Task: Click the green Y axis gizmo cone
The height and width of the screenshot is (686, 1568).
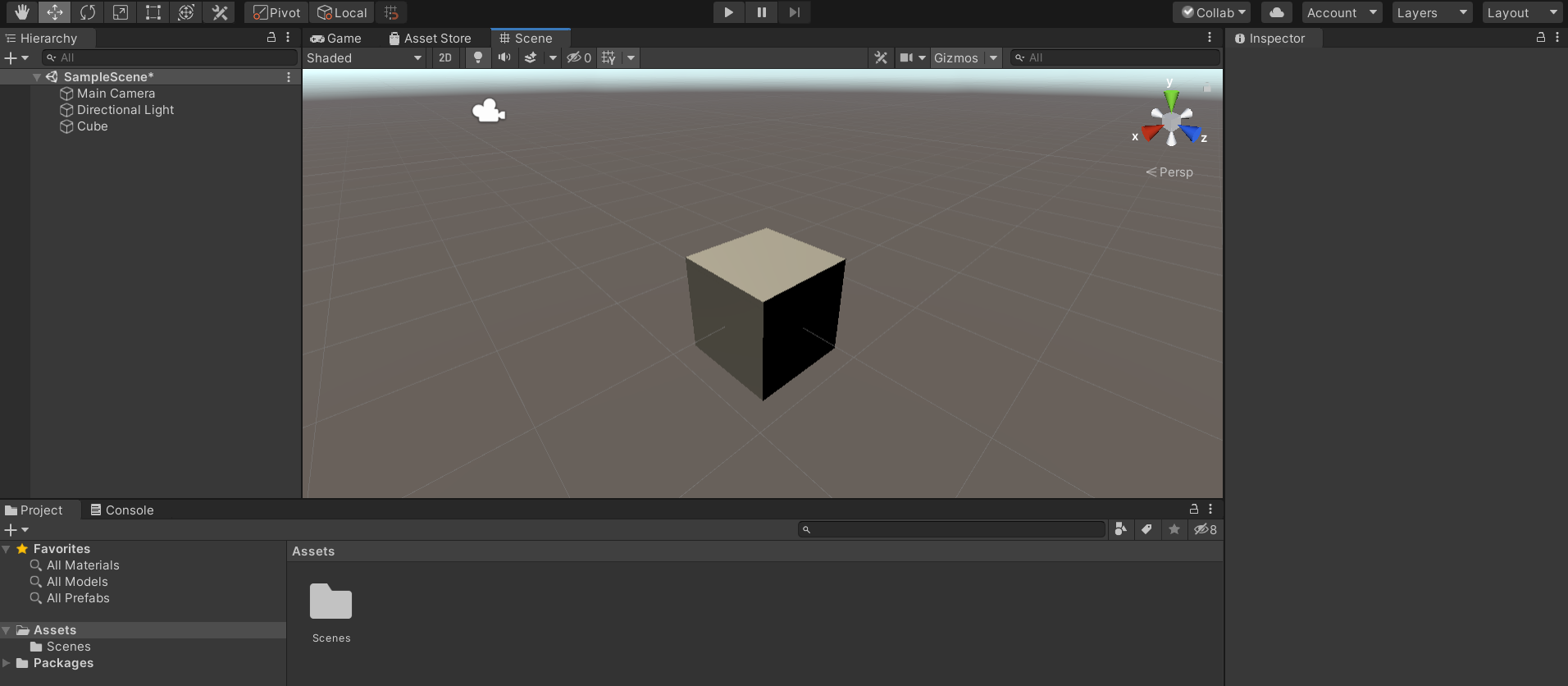Action: 1171,101
